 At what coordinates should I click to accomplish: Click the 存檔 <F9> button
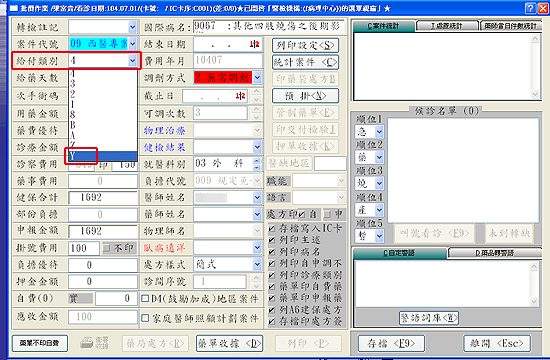click(391, 343)
